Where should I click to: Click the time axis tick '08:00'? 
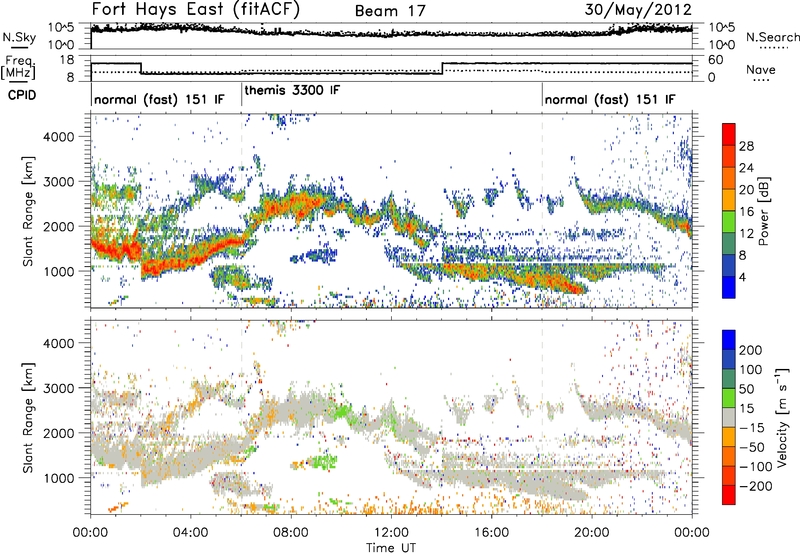pyautogui.click(x=290, y=533)
